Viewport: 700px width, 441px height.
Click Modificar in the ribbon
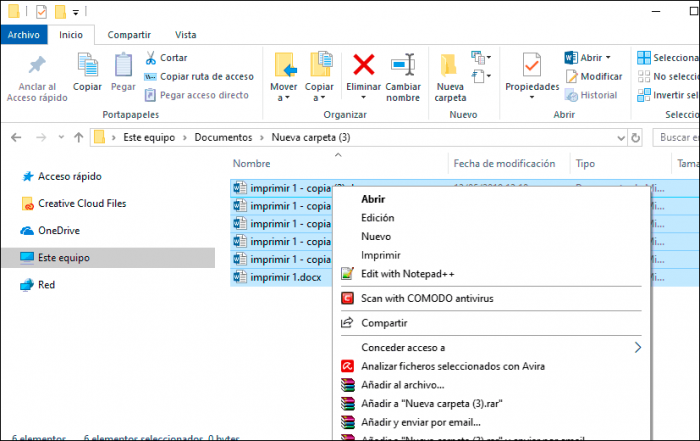(x=594, y=76)
